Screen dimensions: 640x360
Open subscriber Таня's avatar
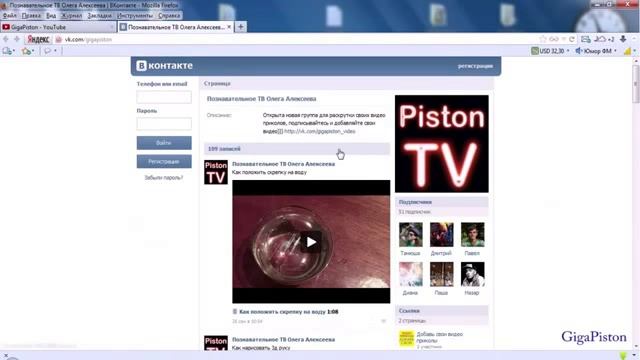pyautogui.click(x=411, y=234)
